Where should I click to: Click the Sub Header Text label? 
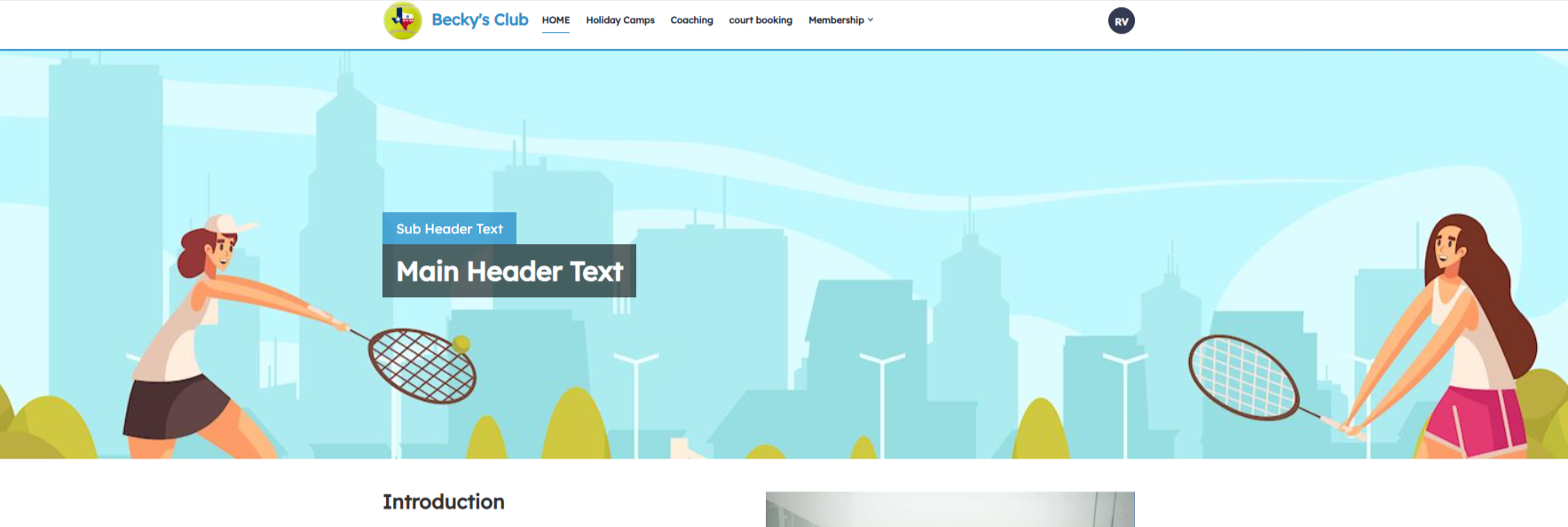point(449,229)
